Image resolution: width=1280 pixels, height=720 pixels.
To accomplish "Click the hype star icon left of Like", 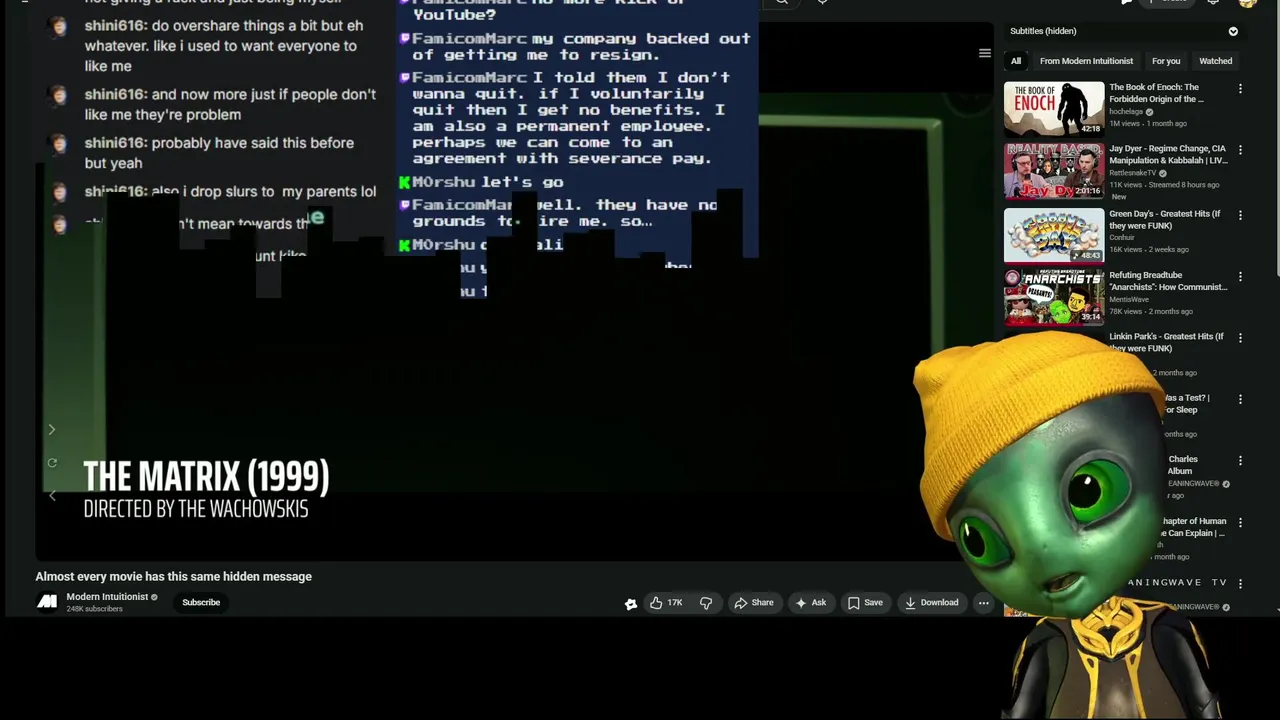I will click(631, 604).
